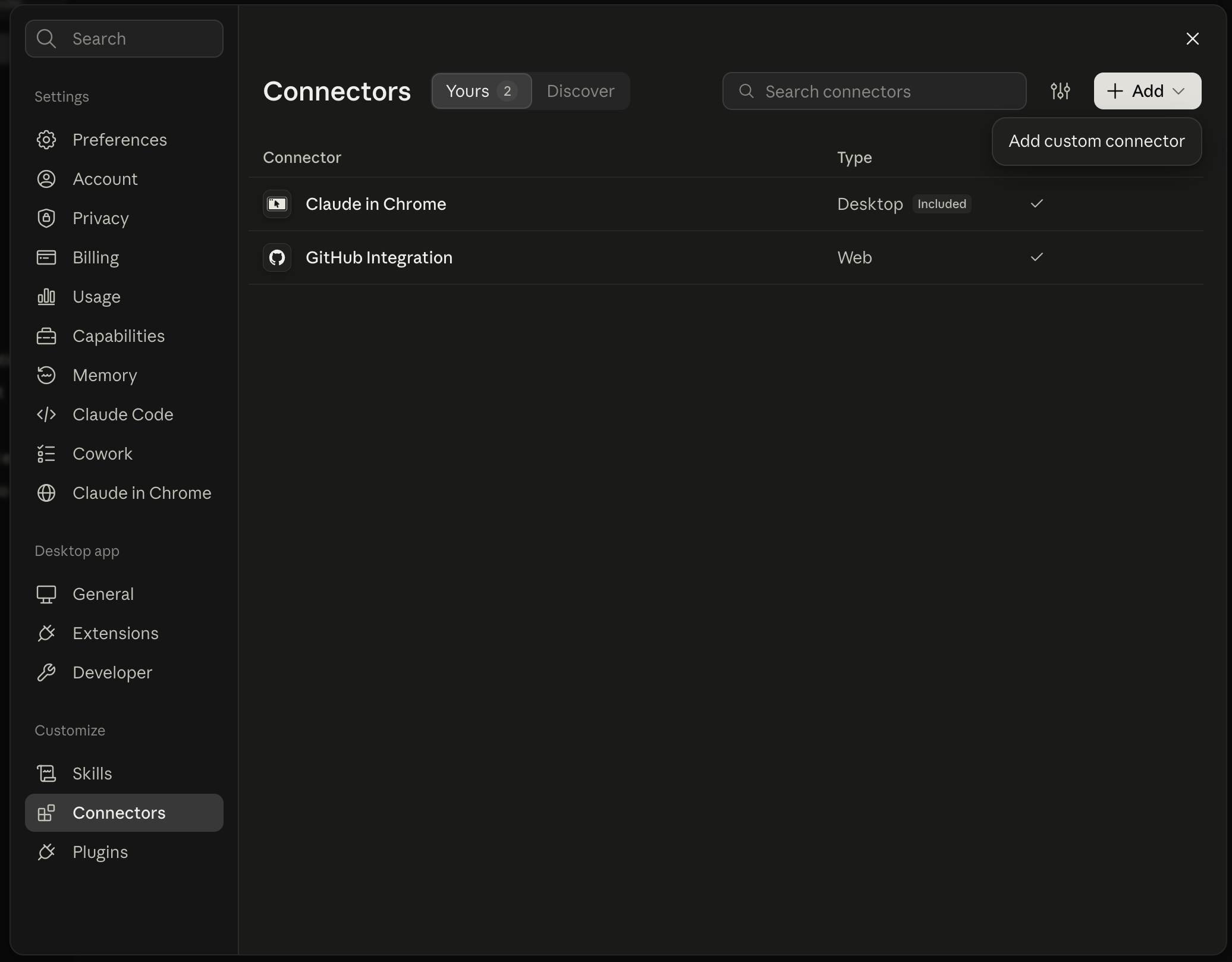The height and width of the screenshot is (962, 1232).
Task: Switch to the Yours tab
Action: tap(482, 91)
